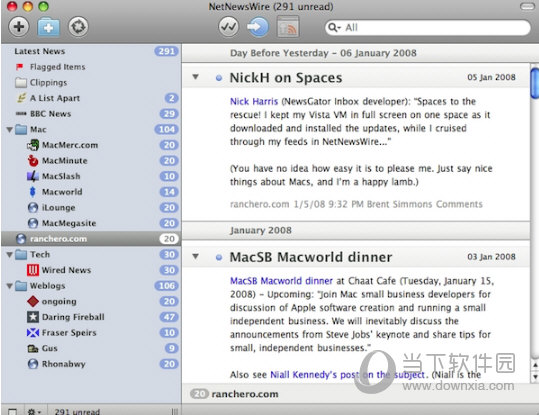
Task: Click the RSS feed browser toolbar icon
Action: [288, 27]
